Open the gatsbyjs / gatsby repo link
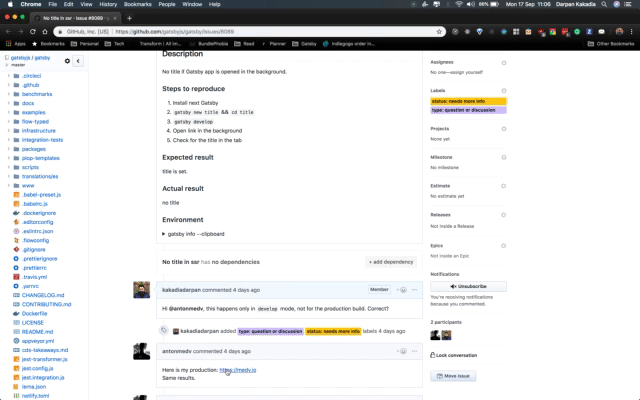 pyautogui.click(x=31, y=58)
